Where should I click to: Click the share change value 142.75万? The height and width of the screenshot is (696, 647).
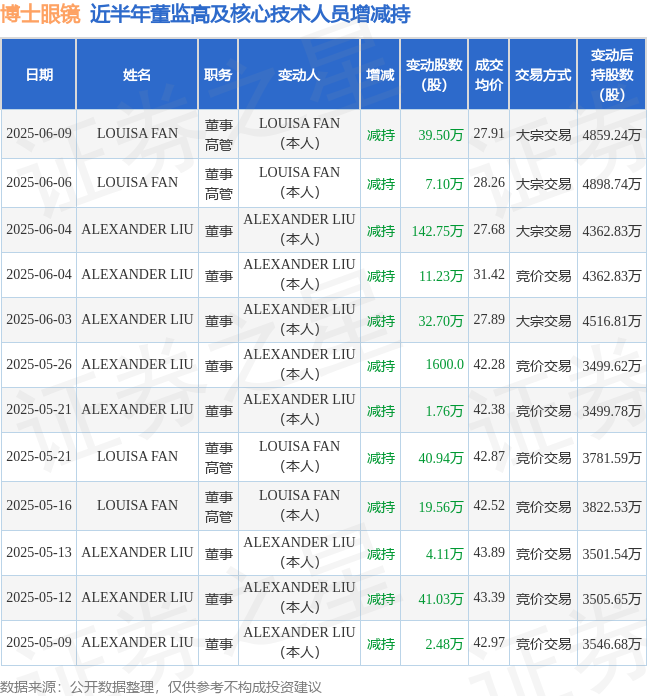[x=438, y=231]
